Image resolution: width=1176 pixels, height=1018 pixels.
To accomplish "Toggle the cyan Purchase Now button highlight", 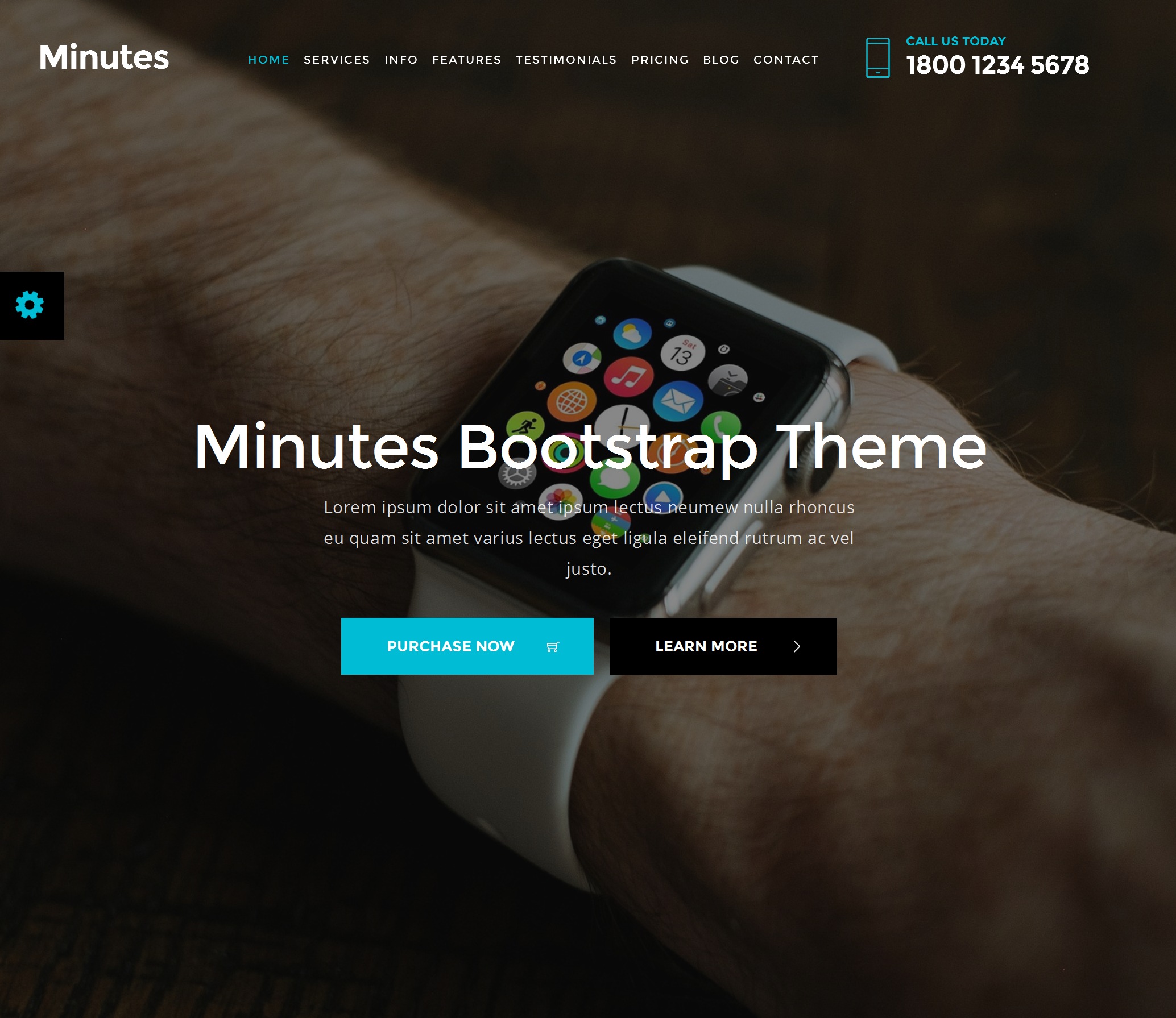I will (468, 646).
